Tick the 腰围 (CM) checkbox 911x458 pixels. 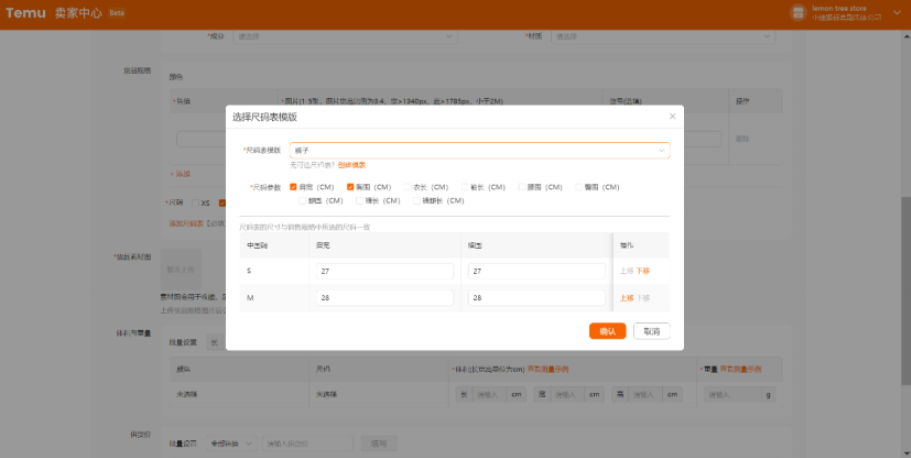[523, 187]
